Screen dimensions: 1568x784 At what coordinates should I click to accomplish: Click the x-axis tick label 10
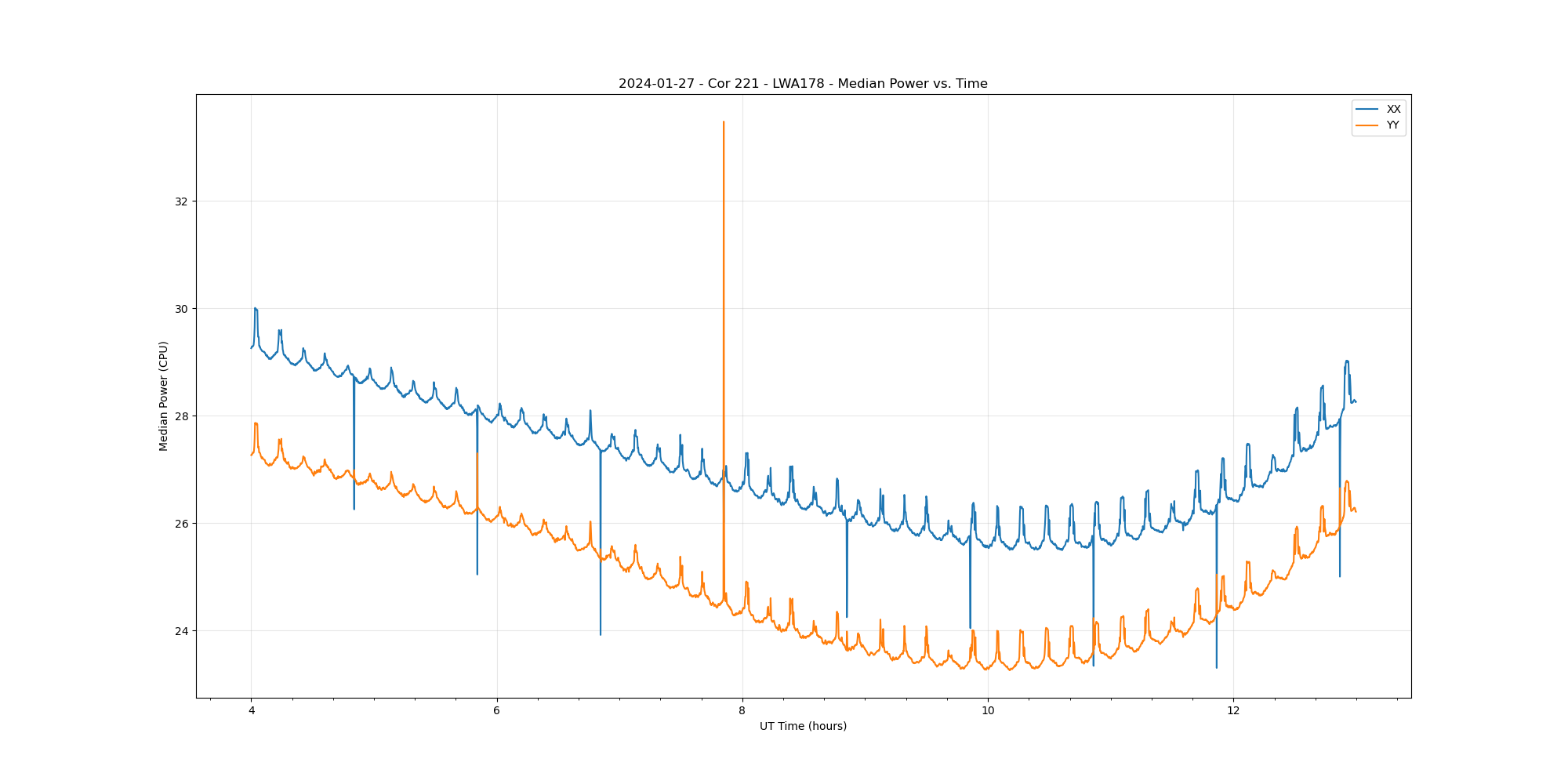(988, 711)
